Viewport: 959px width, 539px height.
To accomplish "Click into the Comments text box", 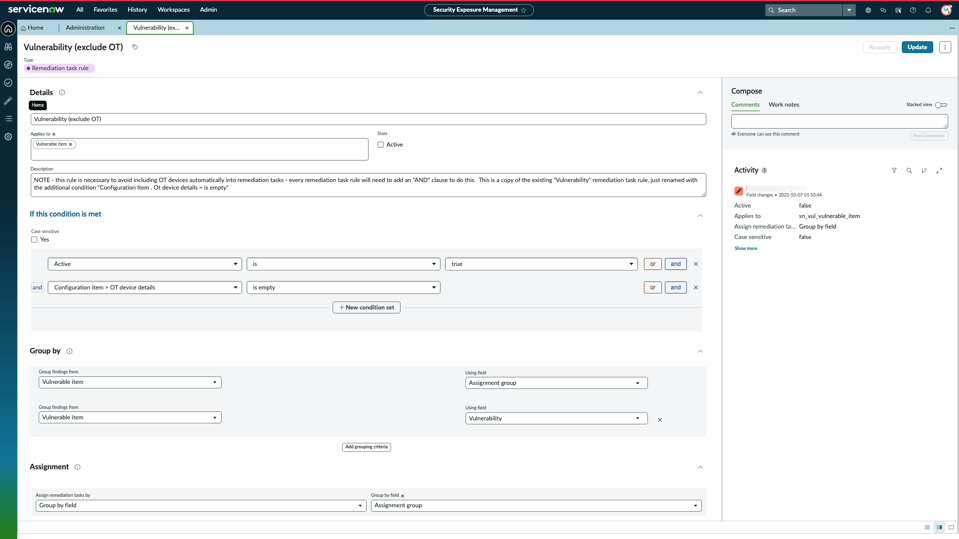I will click(x=840, y=121).
